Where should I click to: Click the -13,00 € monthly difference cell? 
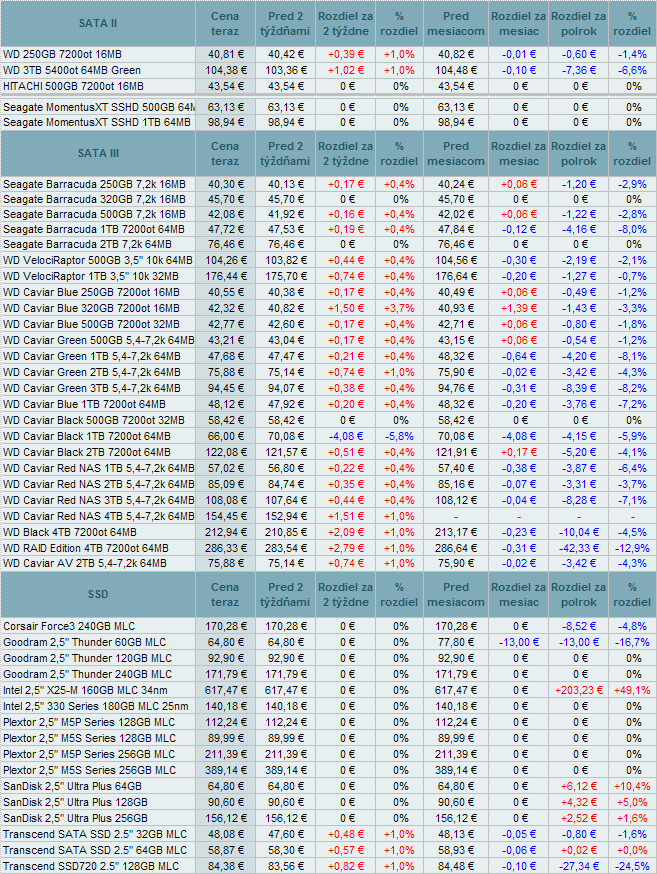tap(519, 642)
